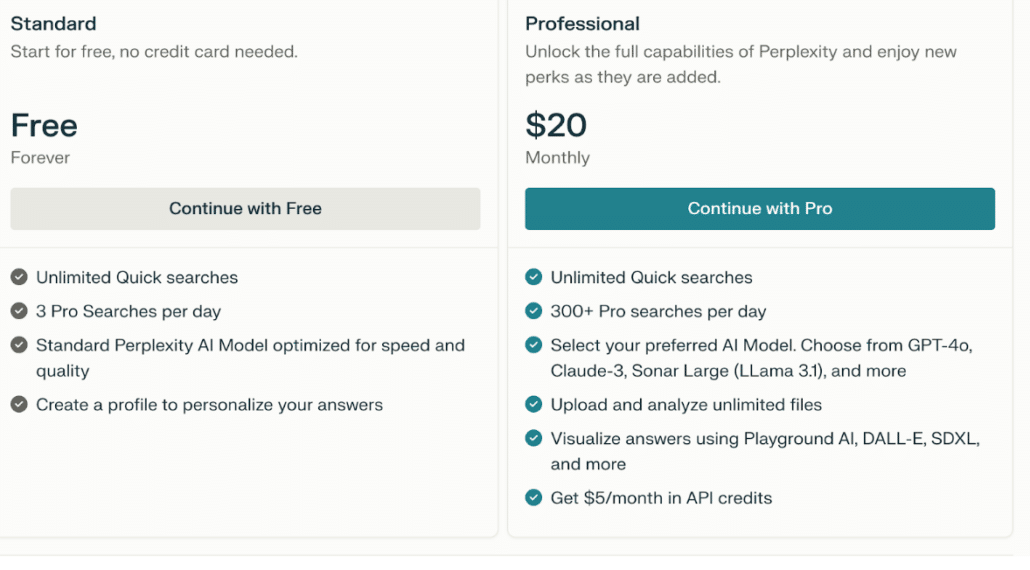The image size is (1030, 570).
Task: Select the Standard plan heading
Action: click(53, 24)
